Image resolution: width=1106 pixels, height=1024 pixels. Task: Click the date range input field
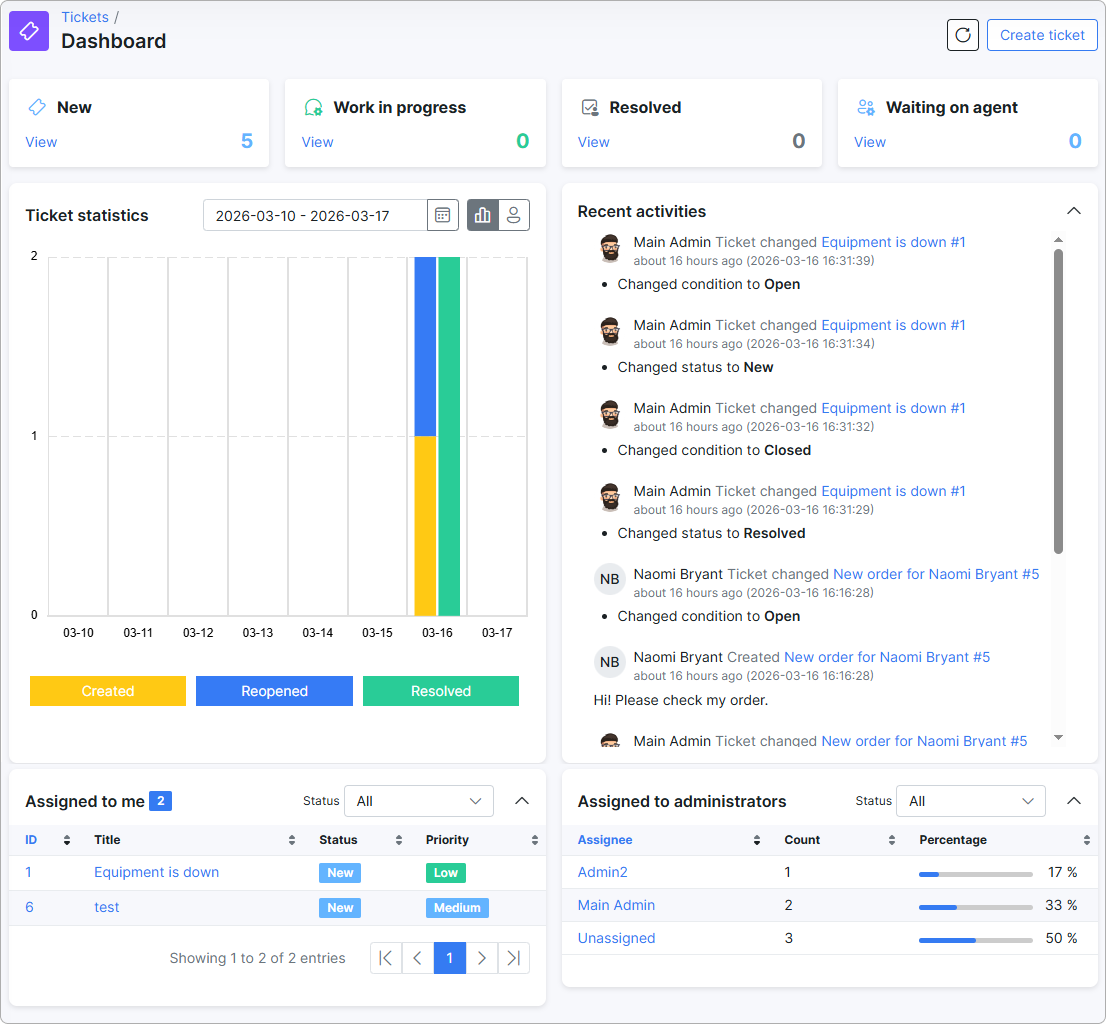pos(315,215)
